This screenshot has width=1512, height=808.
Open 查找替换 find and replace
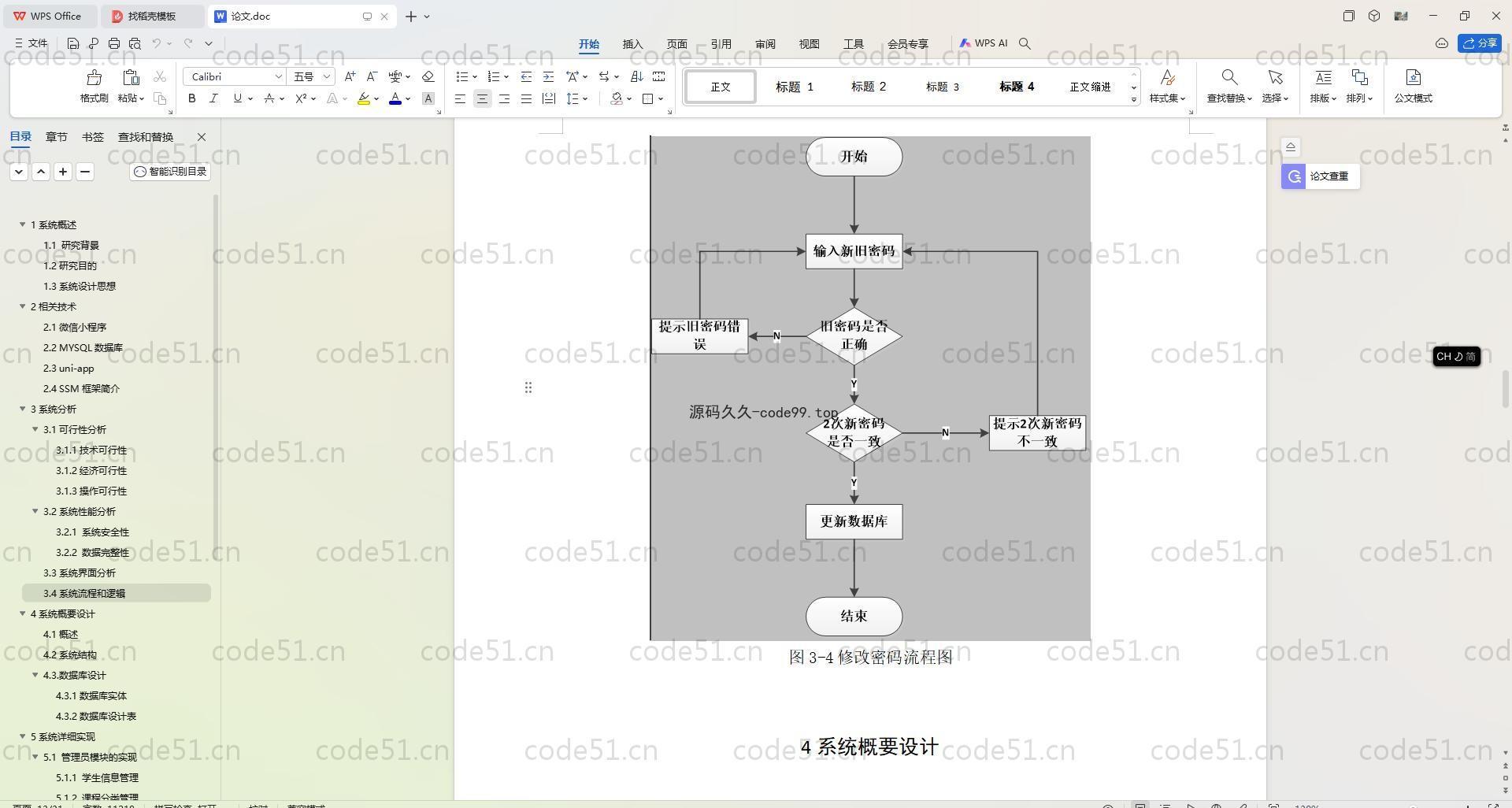pos(1229,86)
